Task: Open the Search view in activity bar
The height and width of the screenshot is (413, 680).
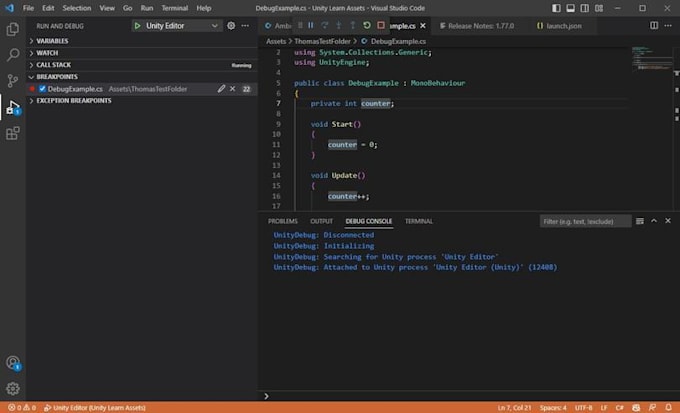Action: 13,55
